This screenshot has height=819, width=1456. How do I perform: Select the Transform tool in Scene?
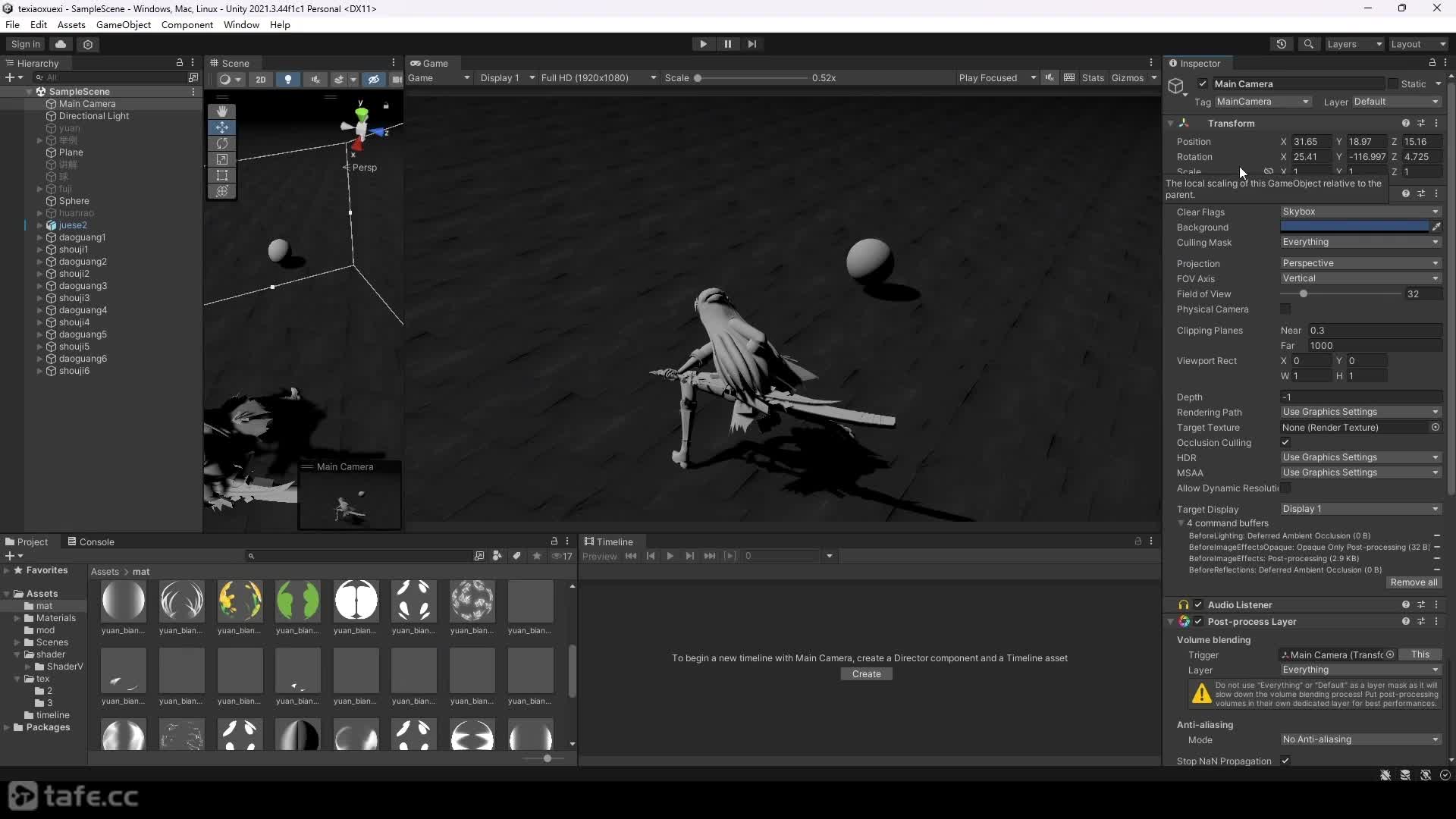(x=222, y=191)
